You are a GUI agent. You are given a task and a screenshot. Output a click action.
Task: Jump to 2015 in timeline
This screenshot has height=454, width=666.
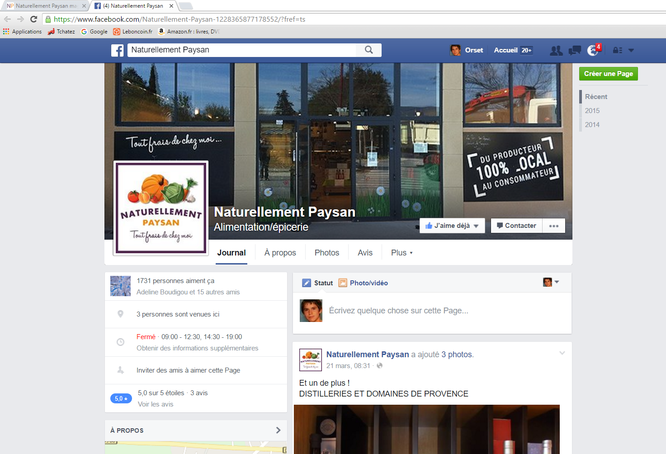coord(592,111)
